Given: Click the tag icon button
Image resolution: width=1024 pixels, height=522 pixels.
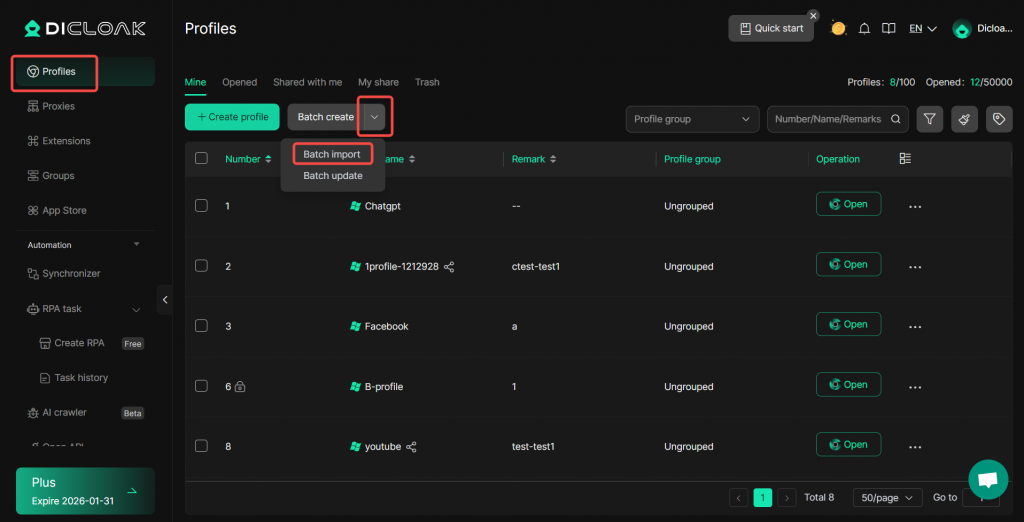Looking at the screenshot, I should pos(997,119).
